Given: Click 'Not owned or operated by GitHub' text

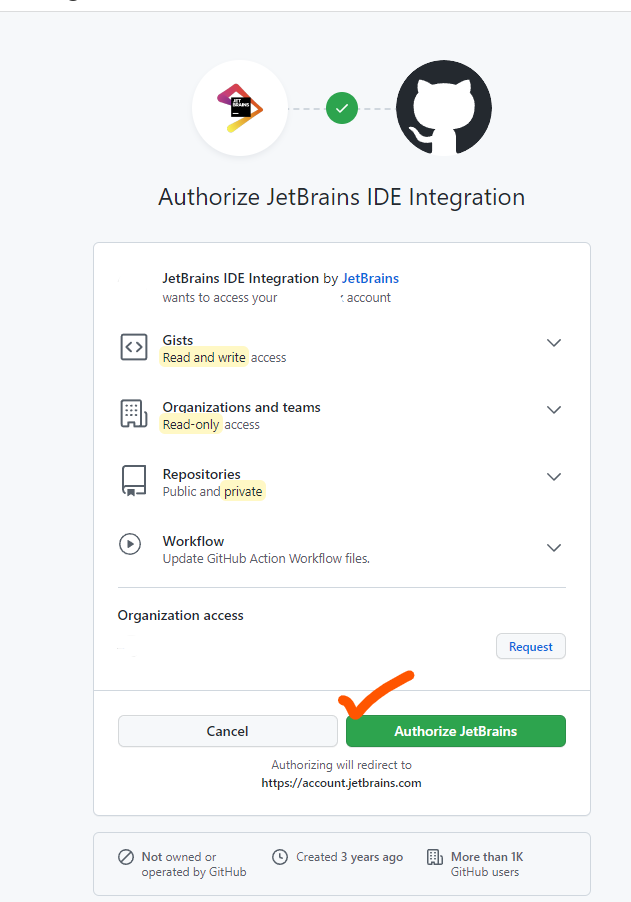Looking at the screenshot, I should (194, 865).
